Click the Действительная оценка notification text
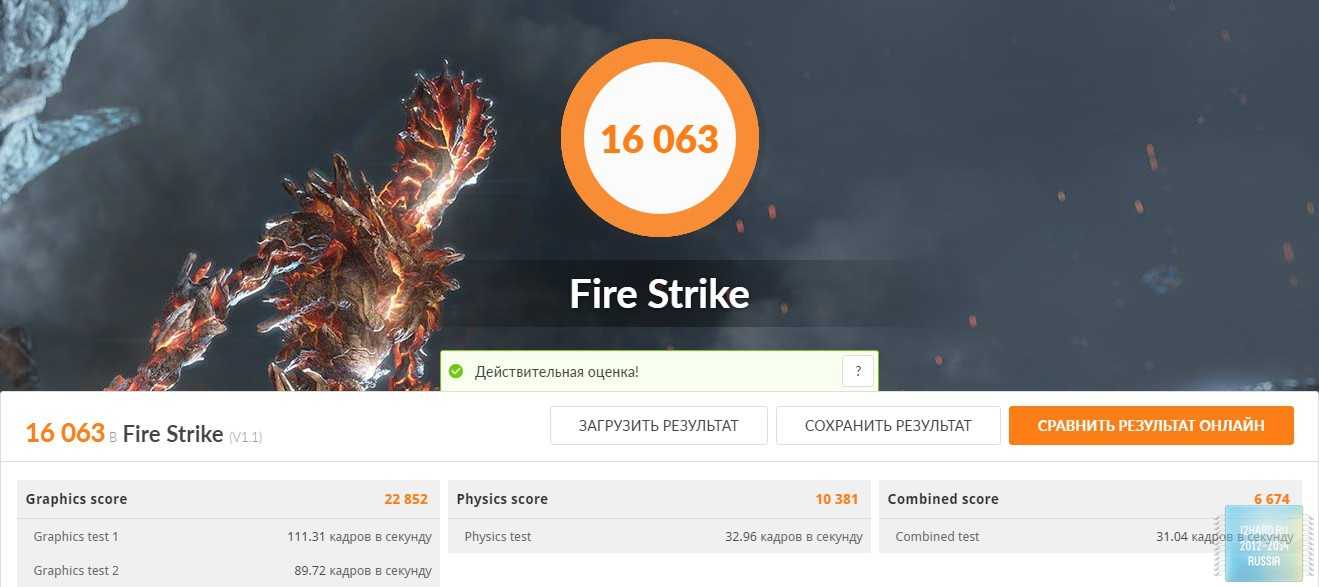The height and width of the screenshot is (587, 1319). (x=557, y=372)
